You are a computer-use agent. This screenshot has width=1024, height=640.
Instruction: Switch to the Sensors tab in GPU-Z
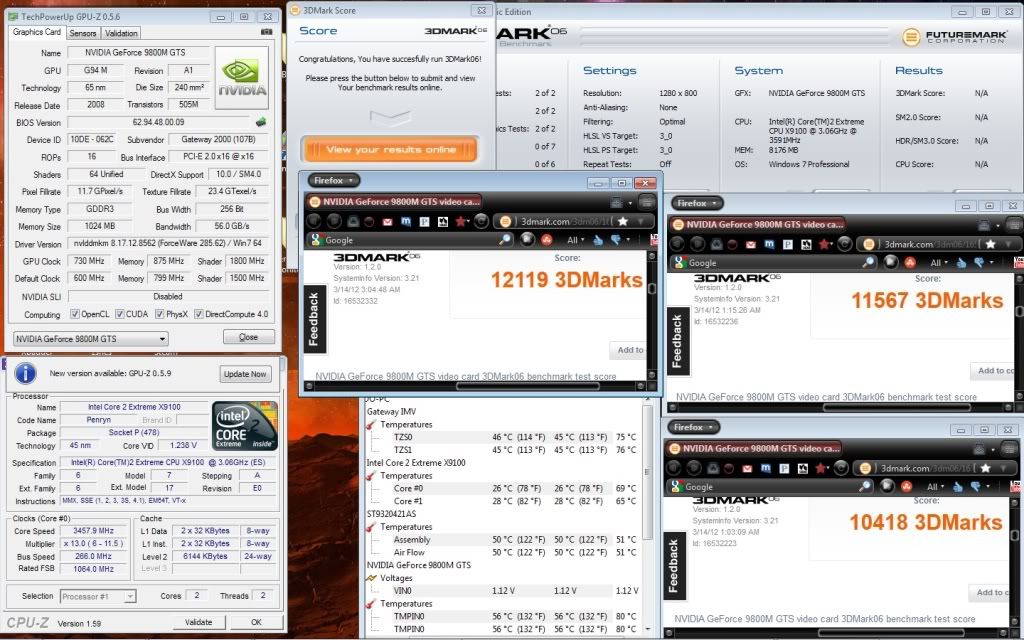pos(83,33)
